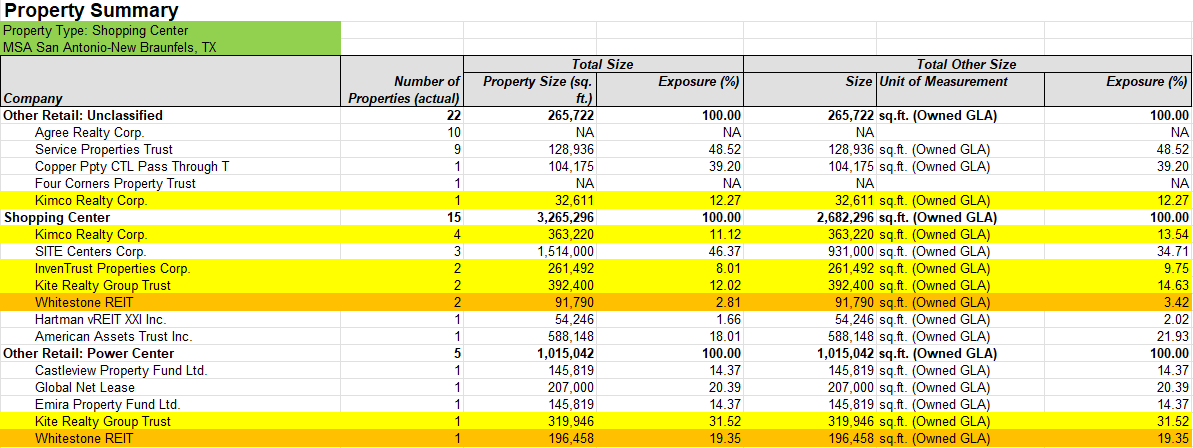Click the Company column header
The width and height of the screenshot is (1193, 448).
pyautogui.click(x=33, y=99)
